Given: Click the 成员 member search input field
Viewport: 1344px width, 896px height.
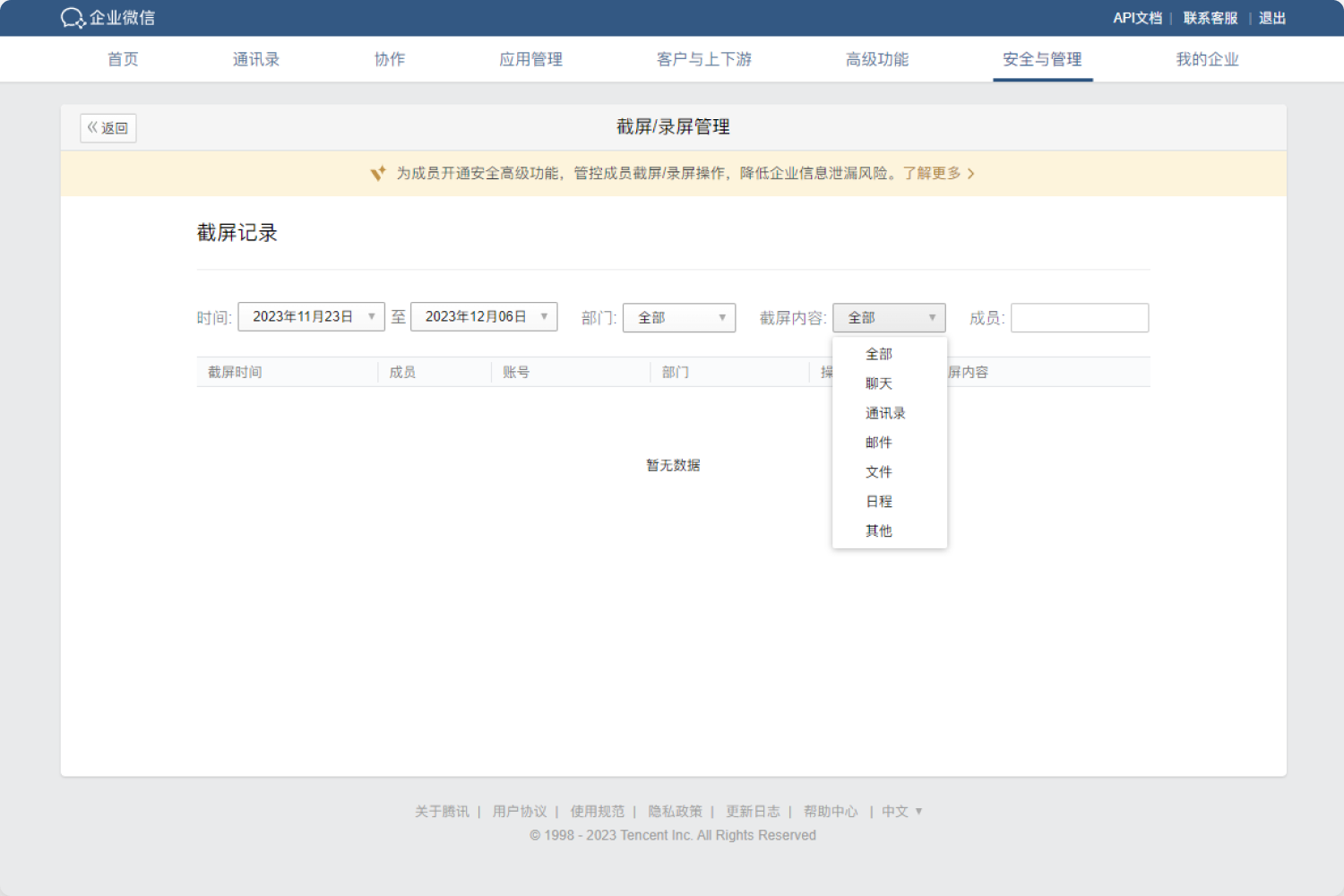Looking at the screenshot, I should (x=1079, y=317).
